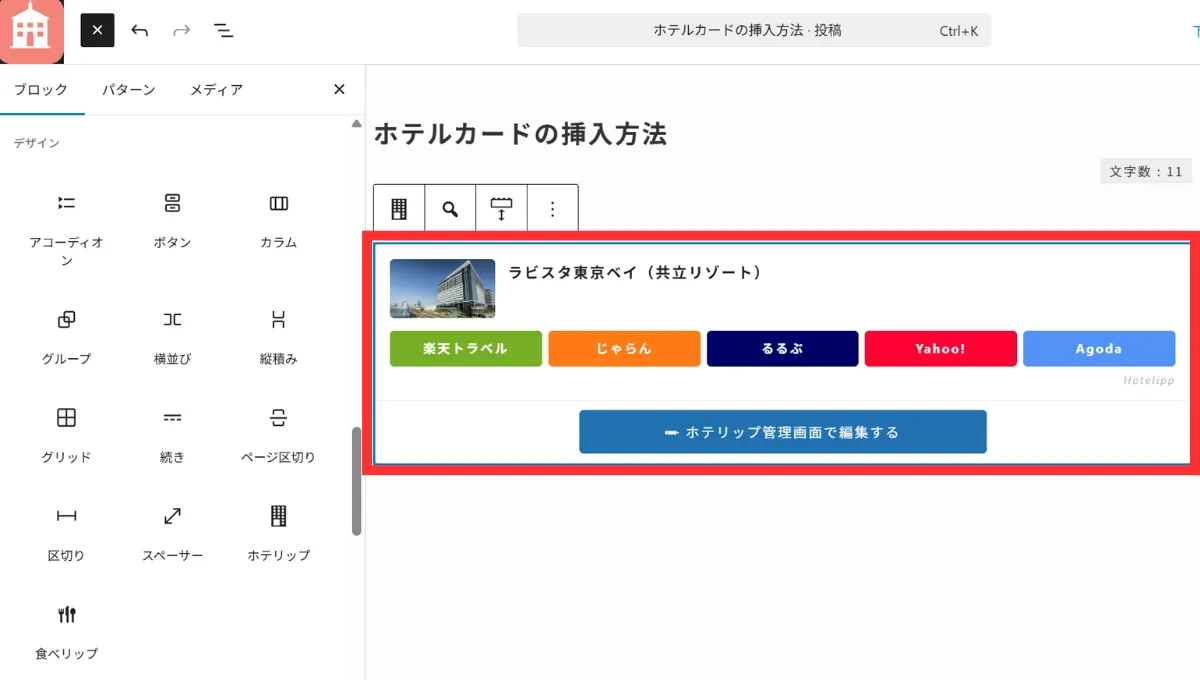Click the hotel thumbnail image
This screenshot has height=680, width=1200.
tap(442, 288)
